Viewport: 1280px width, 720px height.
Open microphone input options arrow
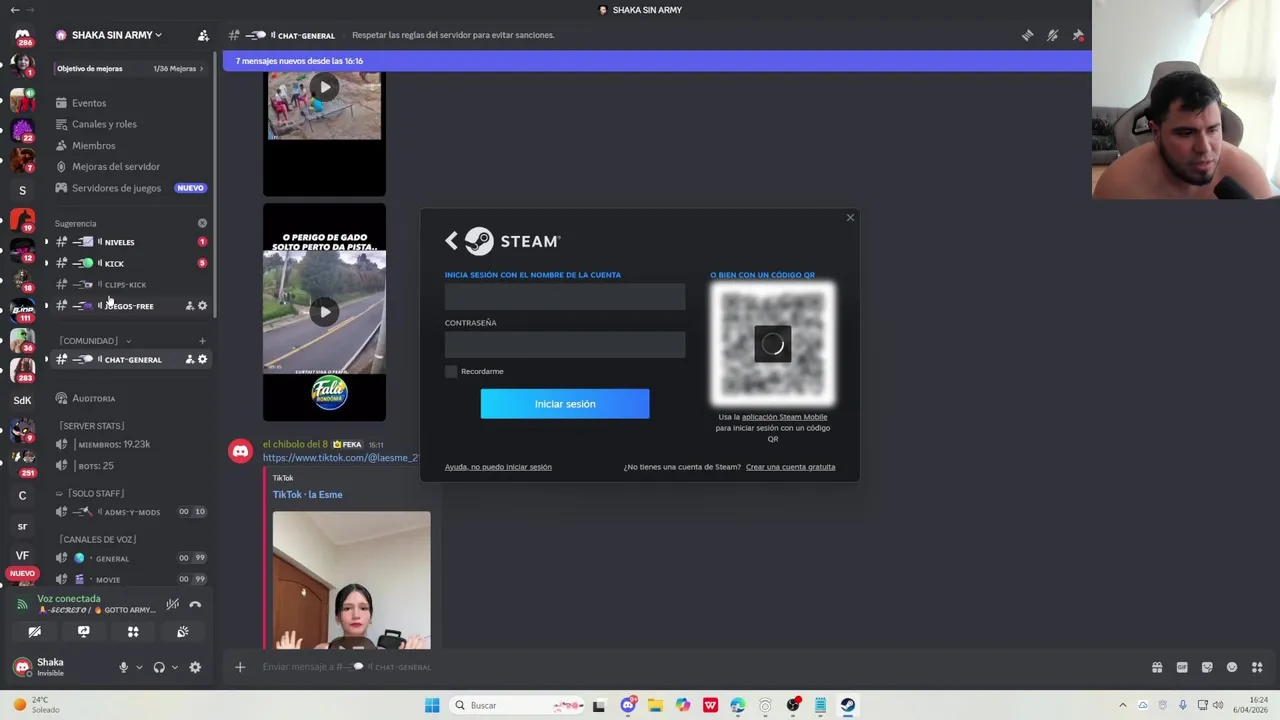139,667
